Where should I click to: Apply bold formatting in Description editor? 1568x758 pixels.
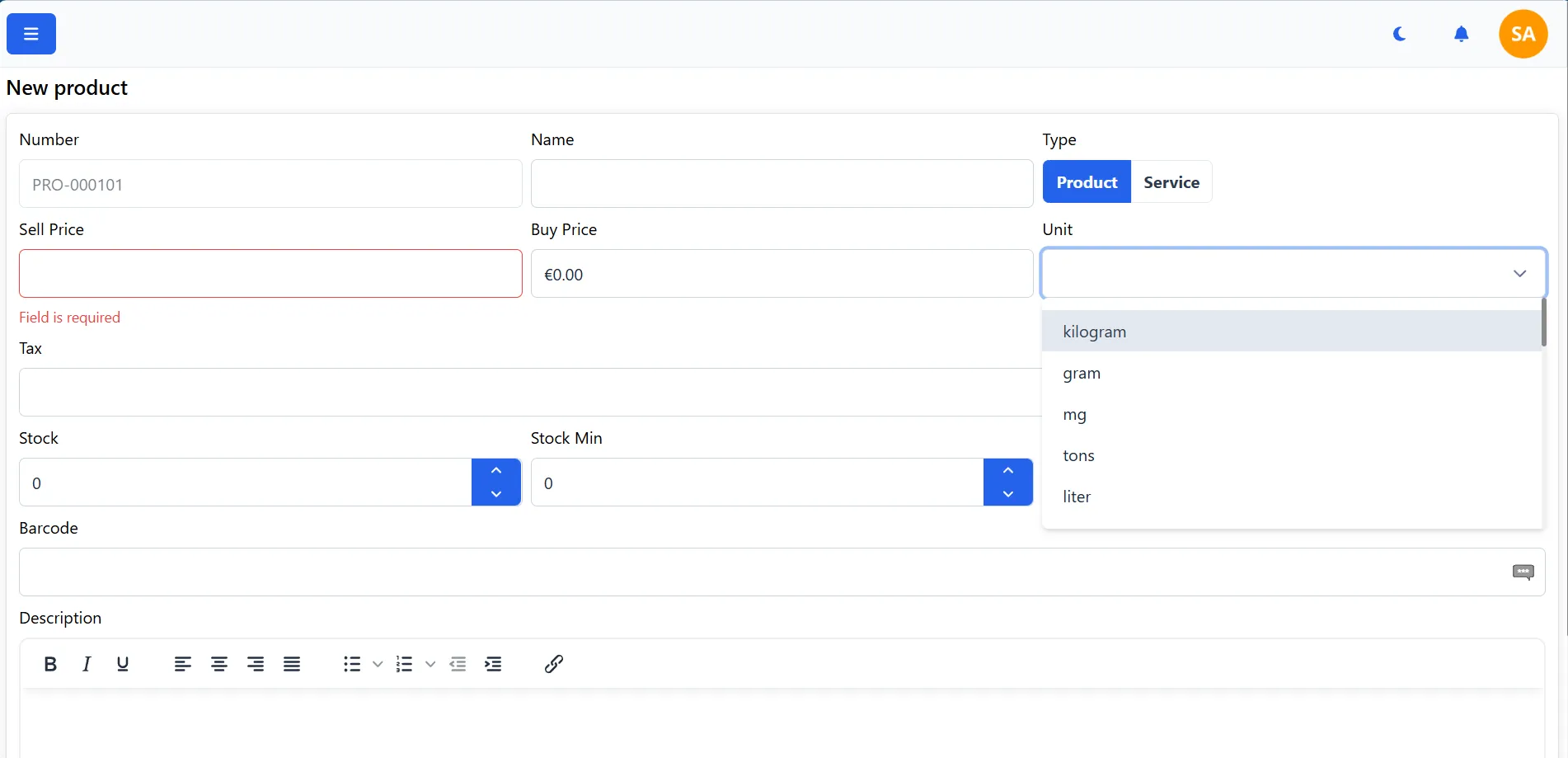tap(50, 664)
